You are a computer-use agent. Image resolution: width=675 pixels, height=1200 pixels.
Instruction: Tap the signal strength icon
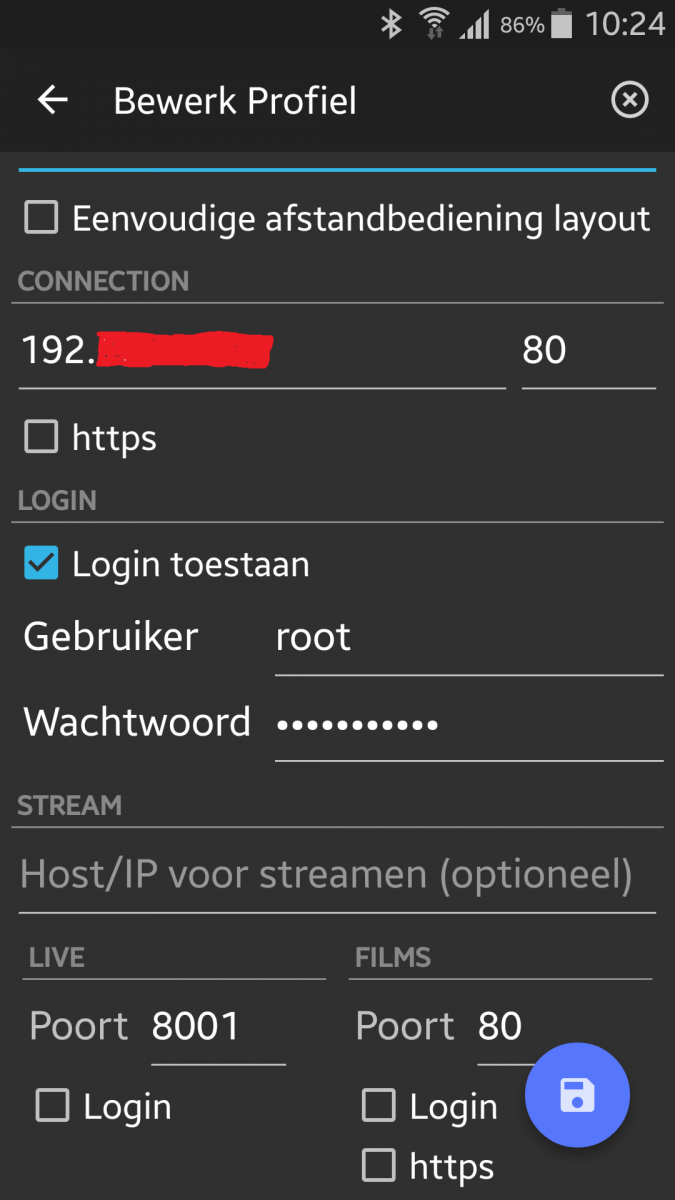475,23
